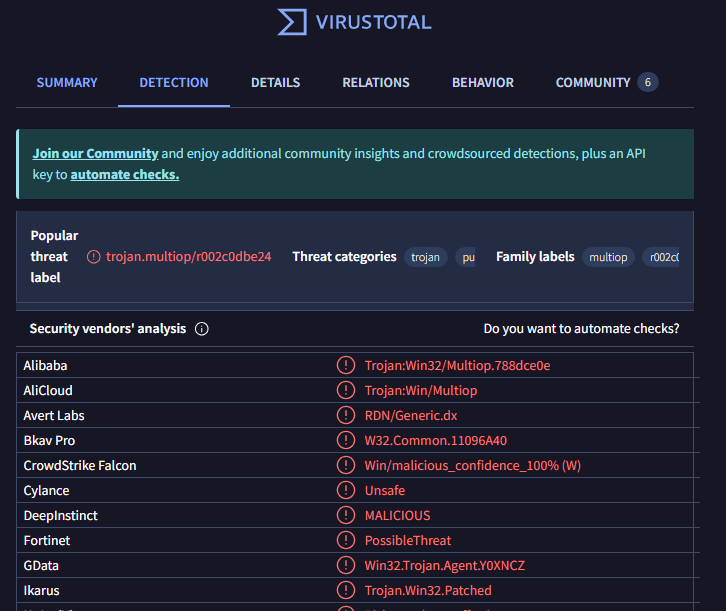Click the warning icon in the Alibaba row
Viewport: 726px width, 611px height.
coord(345,365)
